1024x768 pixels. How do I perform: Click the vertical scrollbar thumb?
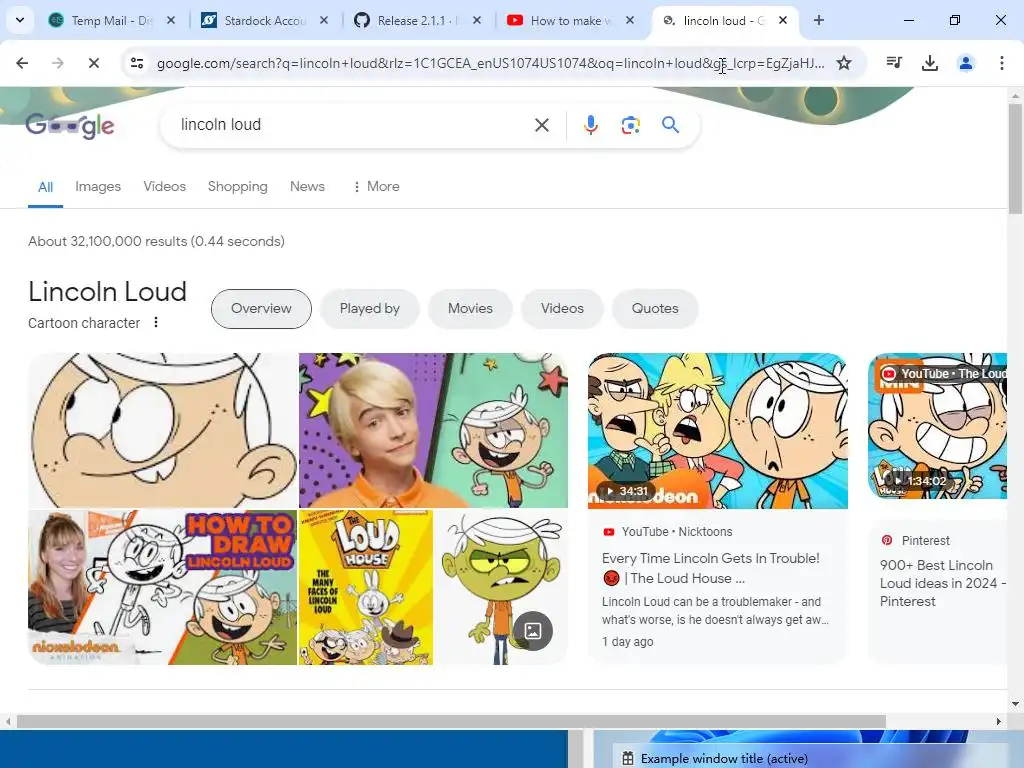1015,159
